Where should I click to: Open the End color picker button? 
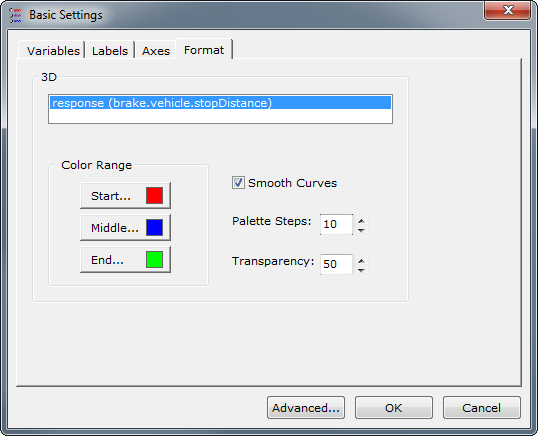point(125,260)
